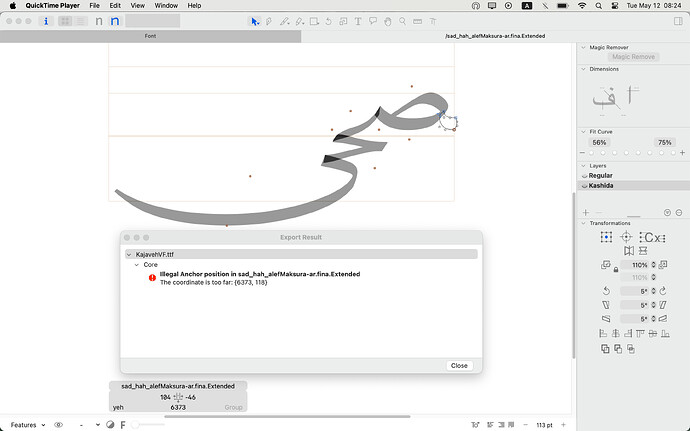The height and width of the screenshot is (431, 690).
Task: Set origin to caps/x-height metrics selector
Action: tap(652, 238)
